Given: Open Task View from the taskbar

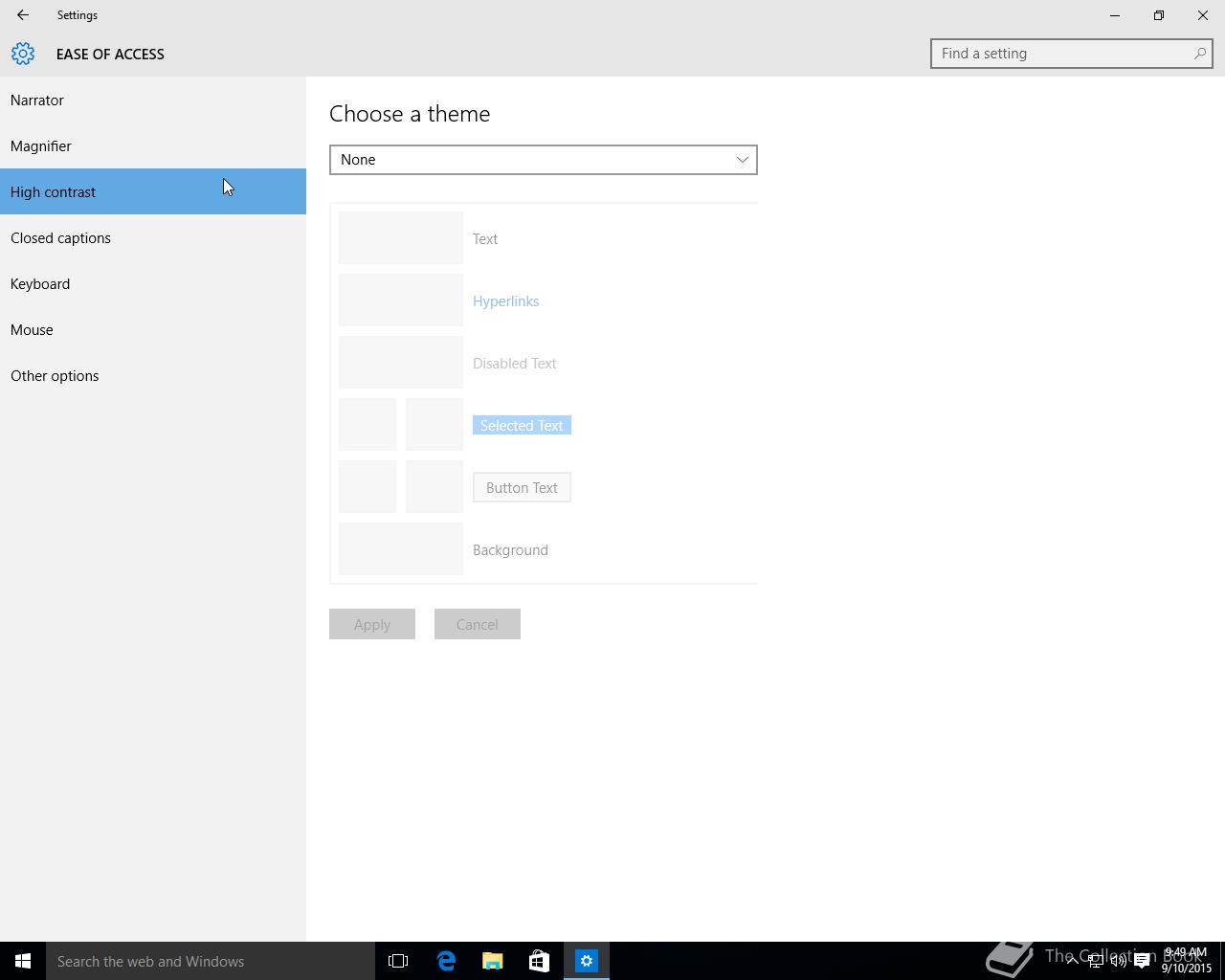Looking at the screenshot, I should (x=398, y=961).
